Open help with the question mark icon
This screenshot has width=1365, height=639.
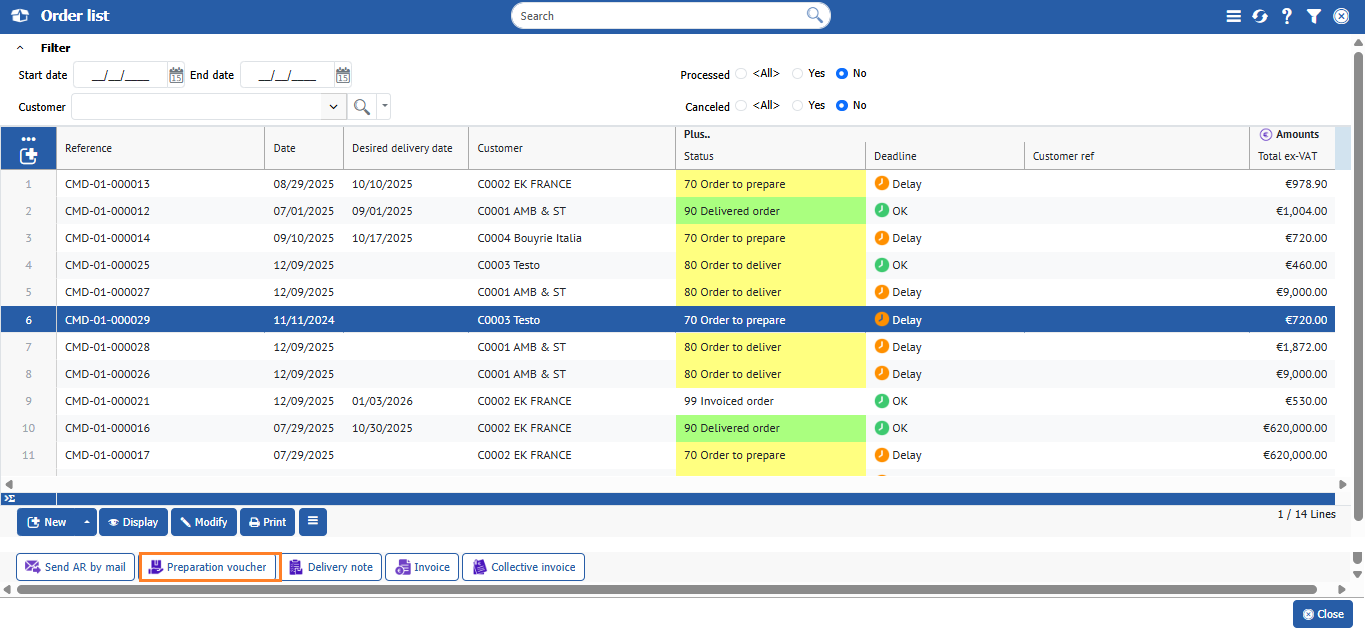(1287, 16)
